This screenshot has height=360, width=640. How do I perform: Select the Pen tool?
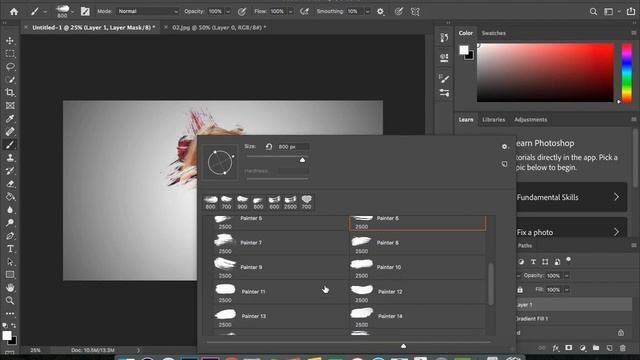(x=10, y=236)
